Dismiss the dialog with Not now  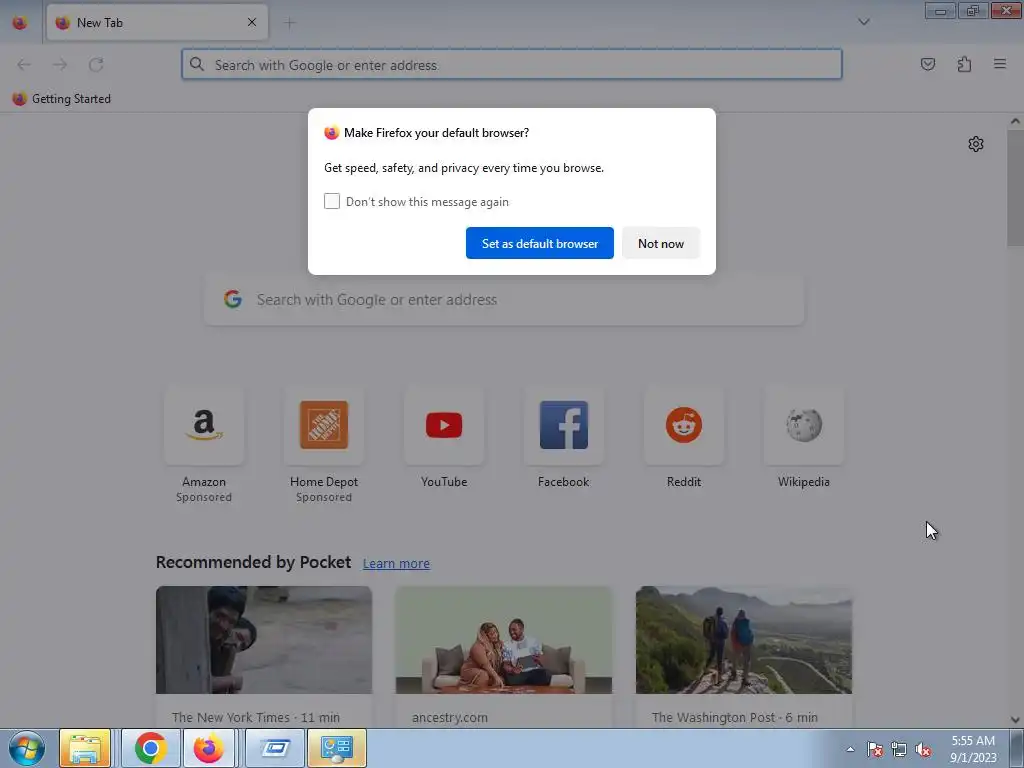point(661,243)
